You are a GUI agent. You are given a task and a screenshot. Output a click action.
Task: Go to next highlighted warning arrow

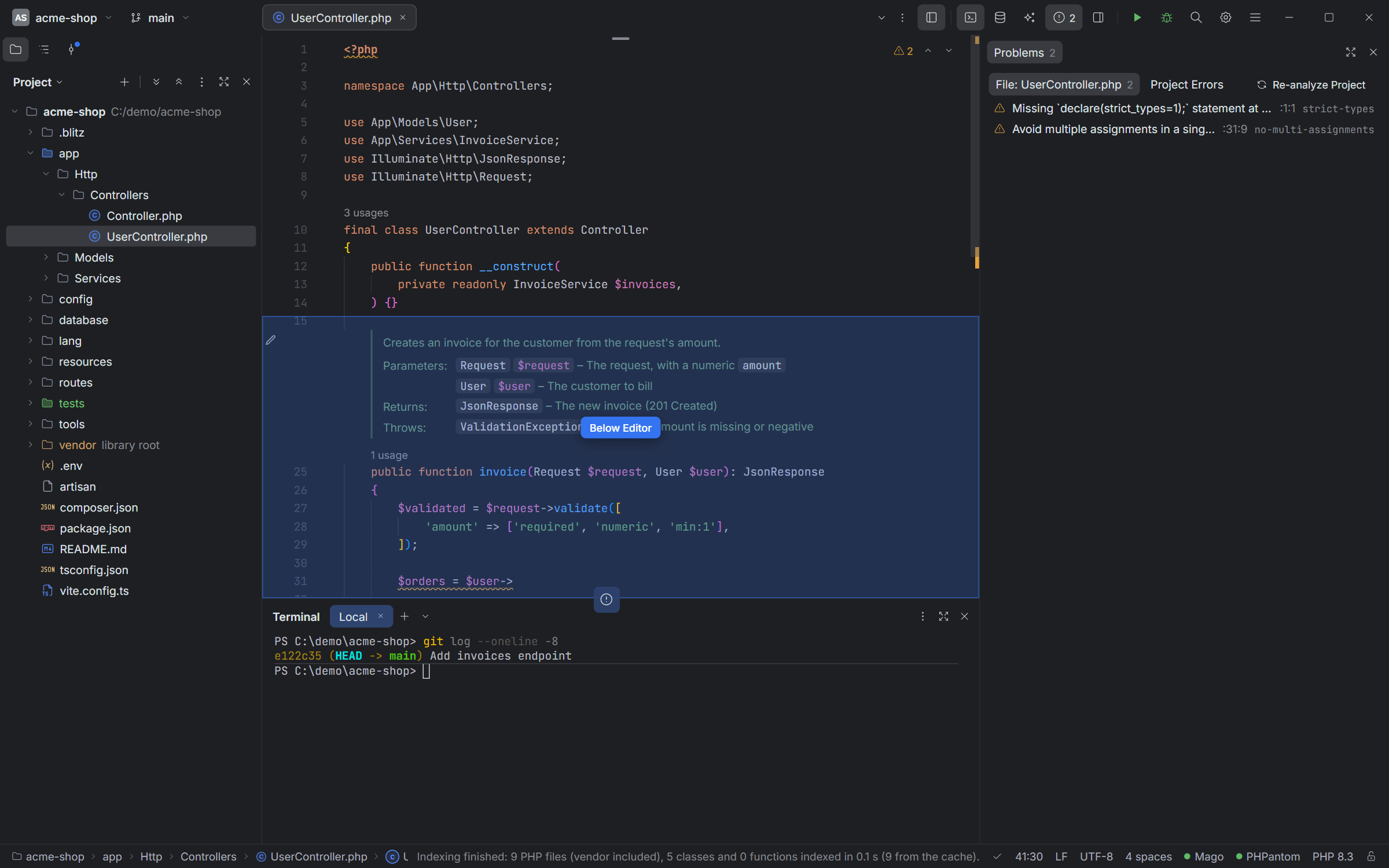coord(949,51)
